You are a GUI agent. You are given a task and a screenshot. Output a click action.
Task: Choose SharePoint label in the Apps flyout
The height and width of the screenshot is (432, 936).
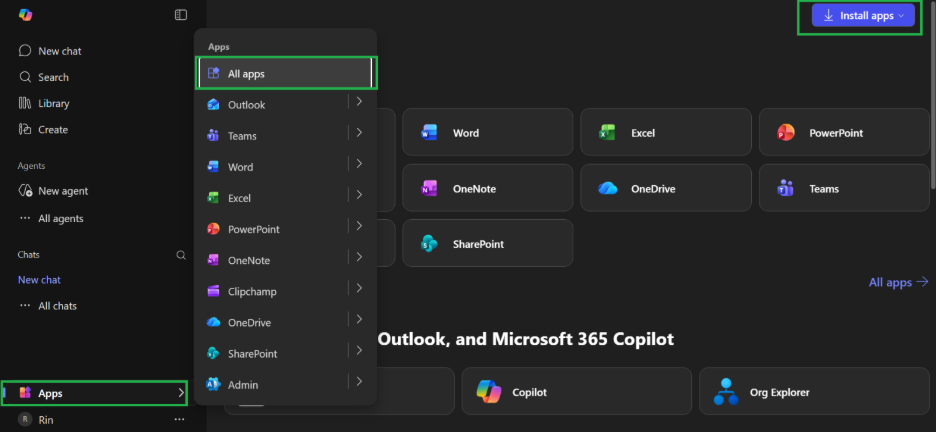(x=253, y=354)
